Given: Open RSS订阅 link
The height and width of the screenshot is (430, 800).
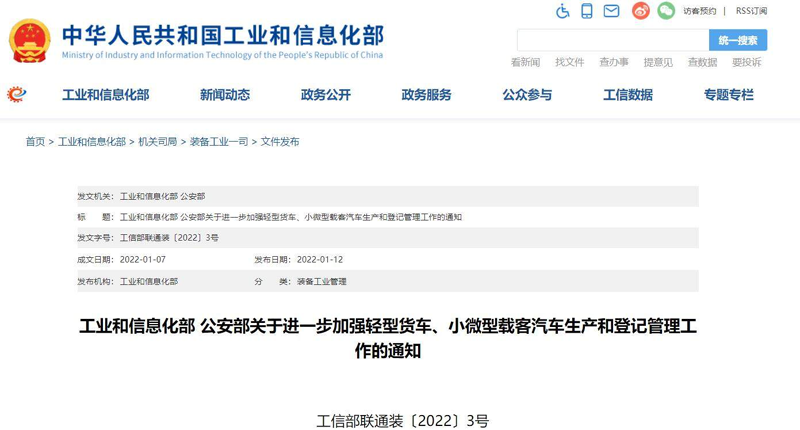Looking at the screenshot, I should click(751, 11).
